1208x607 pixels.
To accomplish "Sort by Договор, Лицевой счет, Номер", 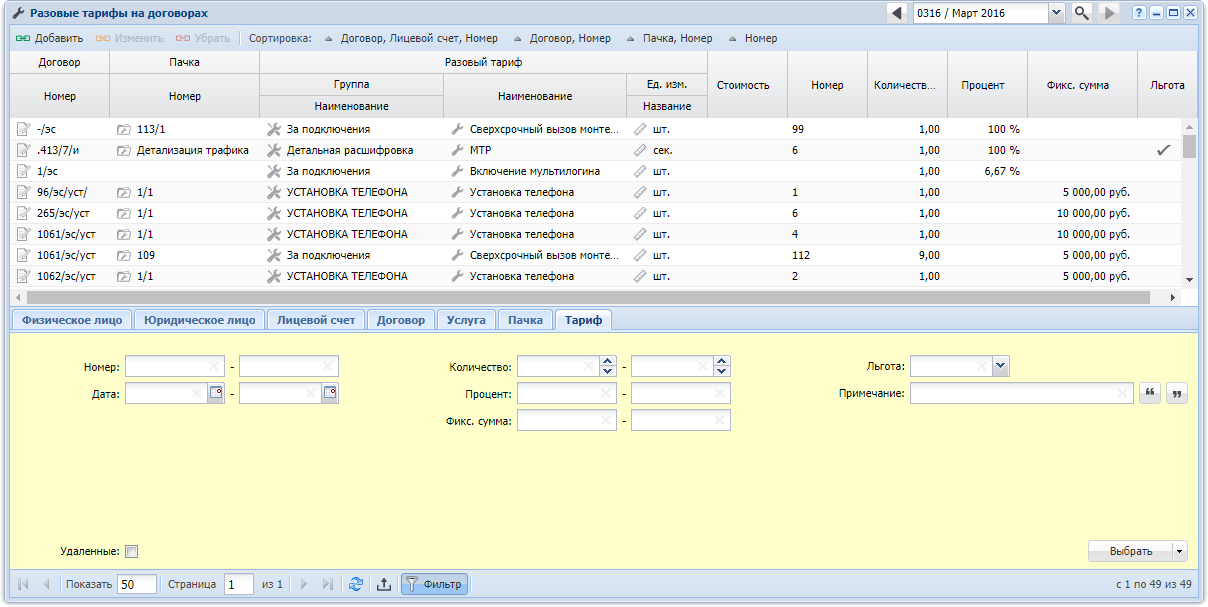I will pos(410,38).
